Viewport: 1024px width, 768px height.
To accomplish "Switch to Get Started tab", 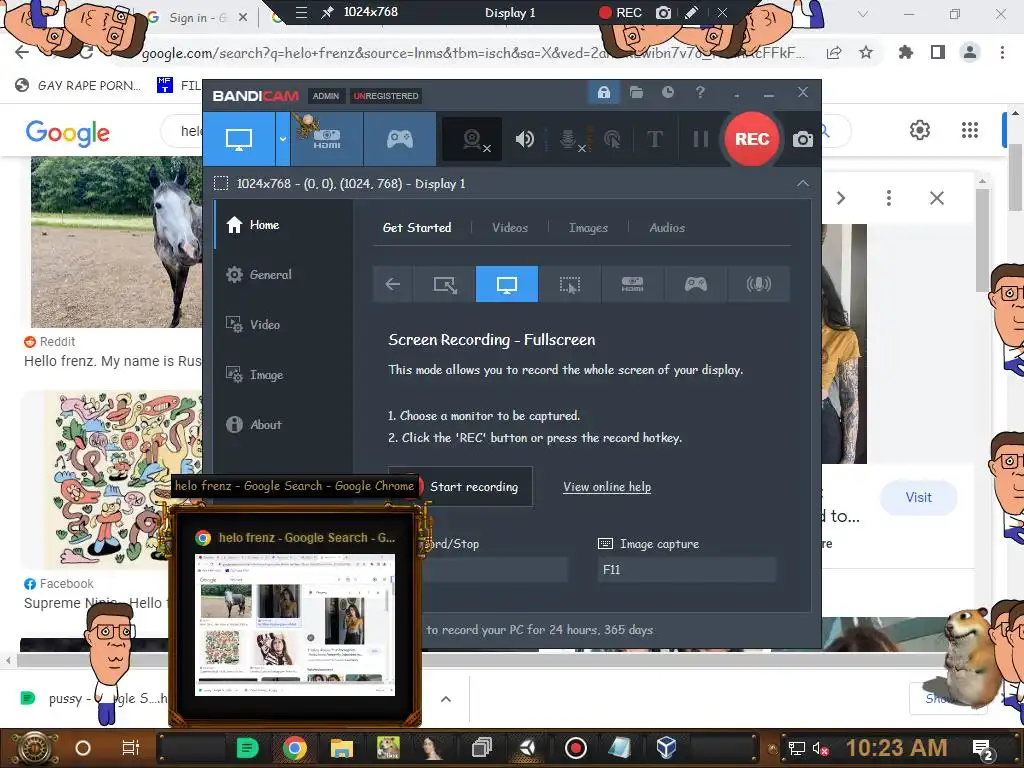I will click(x=417, y=227).
